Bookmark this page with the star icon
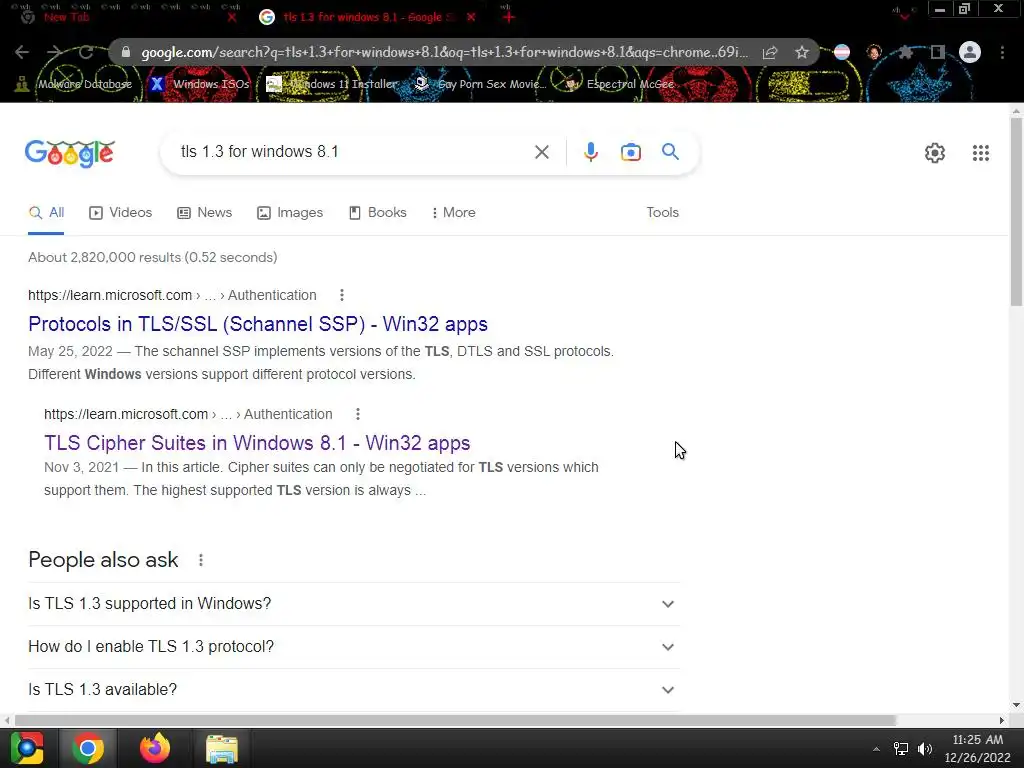The height and width of the screenshot is (768, 1024). [802, 52]
